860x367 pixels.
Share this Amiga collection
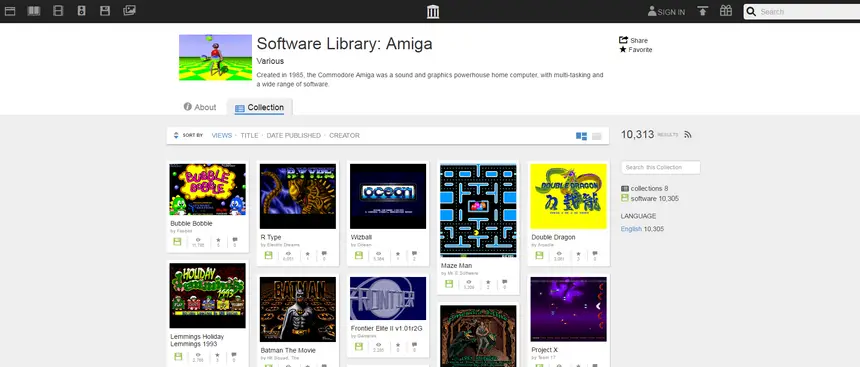tap(633, 40)
